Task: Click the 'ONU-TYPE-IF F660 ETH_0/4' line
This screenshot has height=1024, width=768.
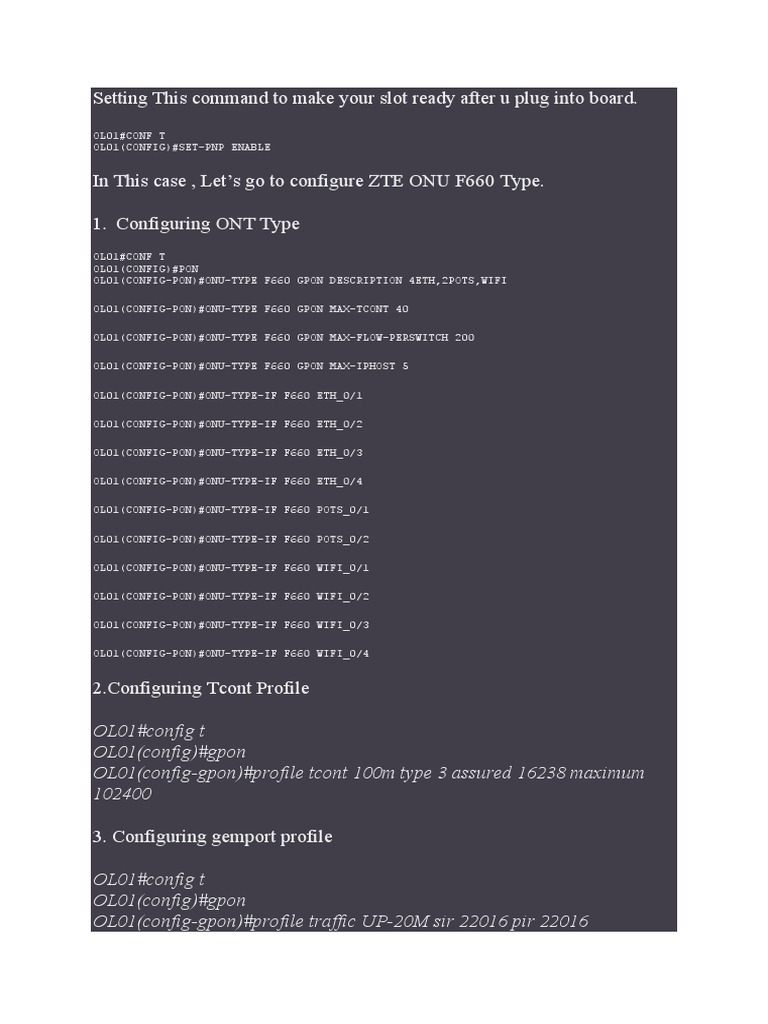Action: pos(228,482)
